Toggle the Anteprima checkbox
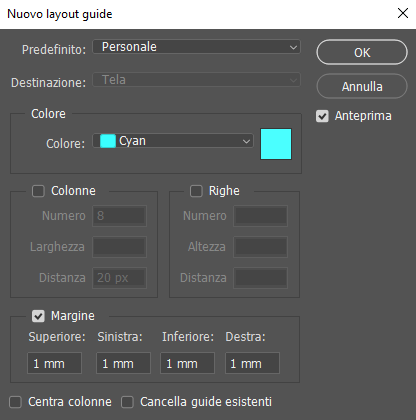The image size is (416, 420). tap(322, 116)
